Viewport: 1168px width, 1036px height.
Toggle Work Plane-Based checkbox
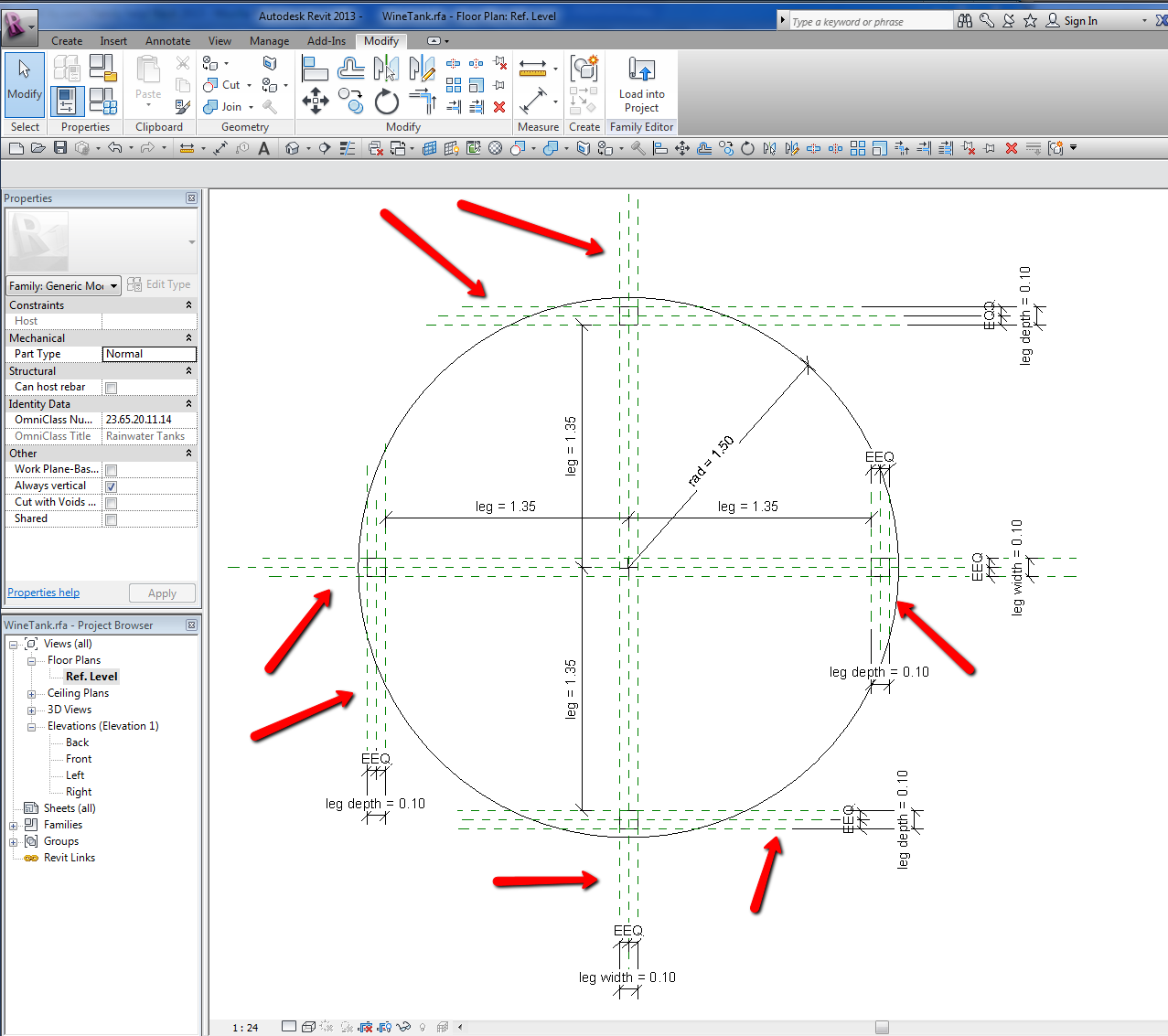(x=111, y=470)
